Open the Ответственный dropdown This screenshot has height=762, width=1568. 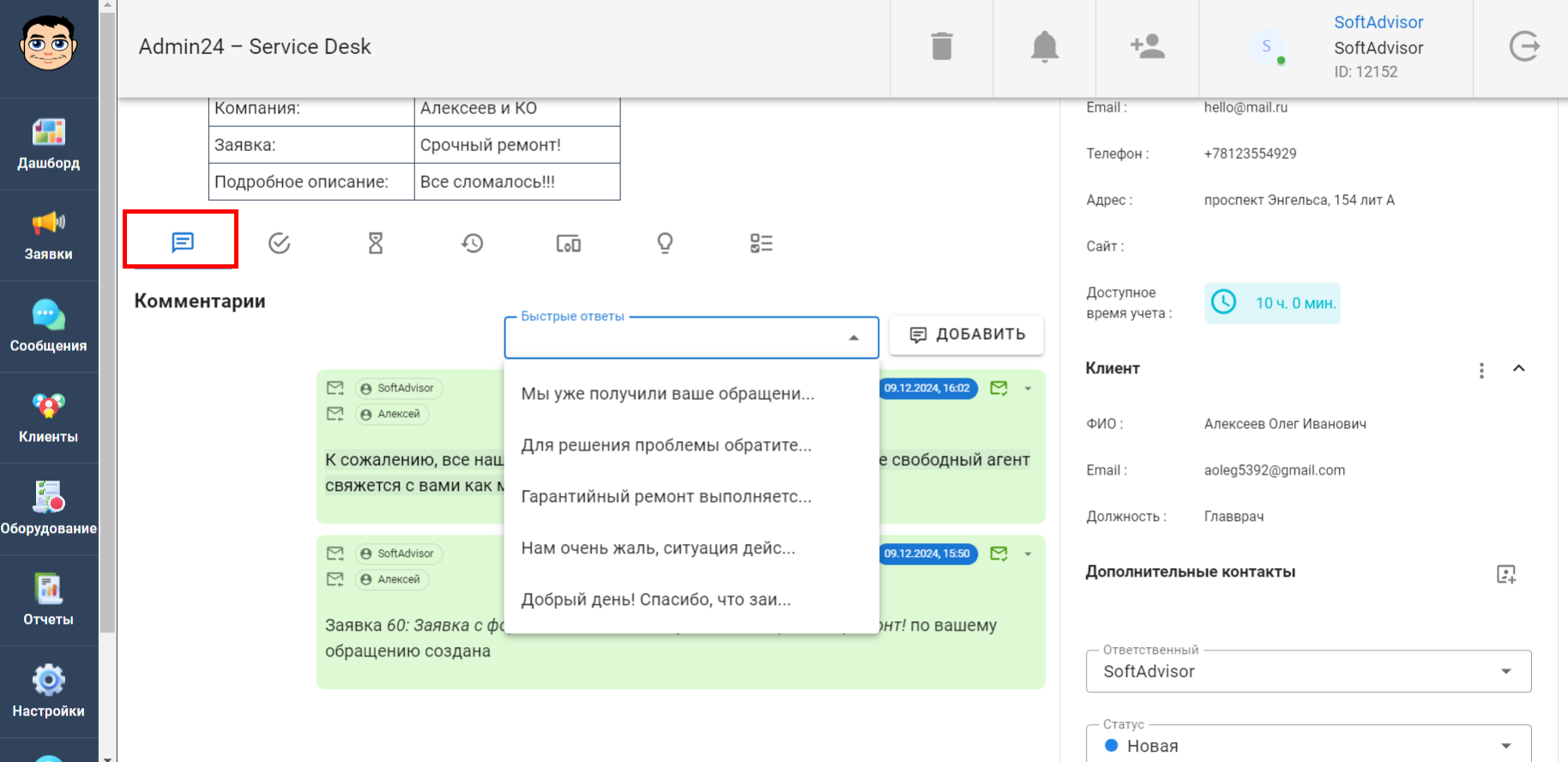(x=1307, y=671)
